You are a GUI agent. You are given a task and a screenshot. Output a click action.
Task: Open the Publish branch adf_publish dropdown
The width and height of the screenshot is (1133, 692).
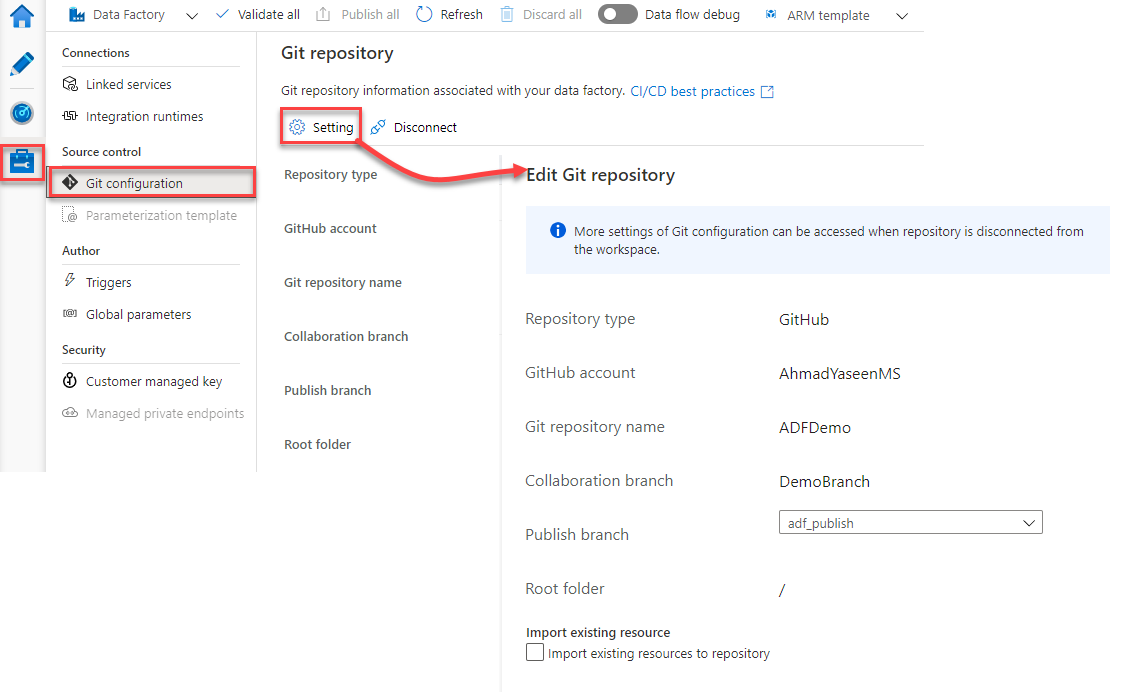click(910, 523)
